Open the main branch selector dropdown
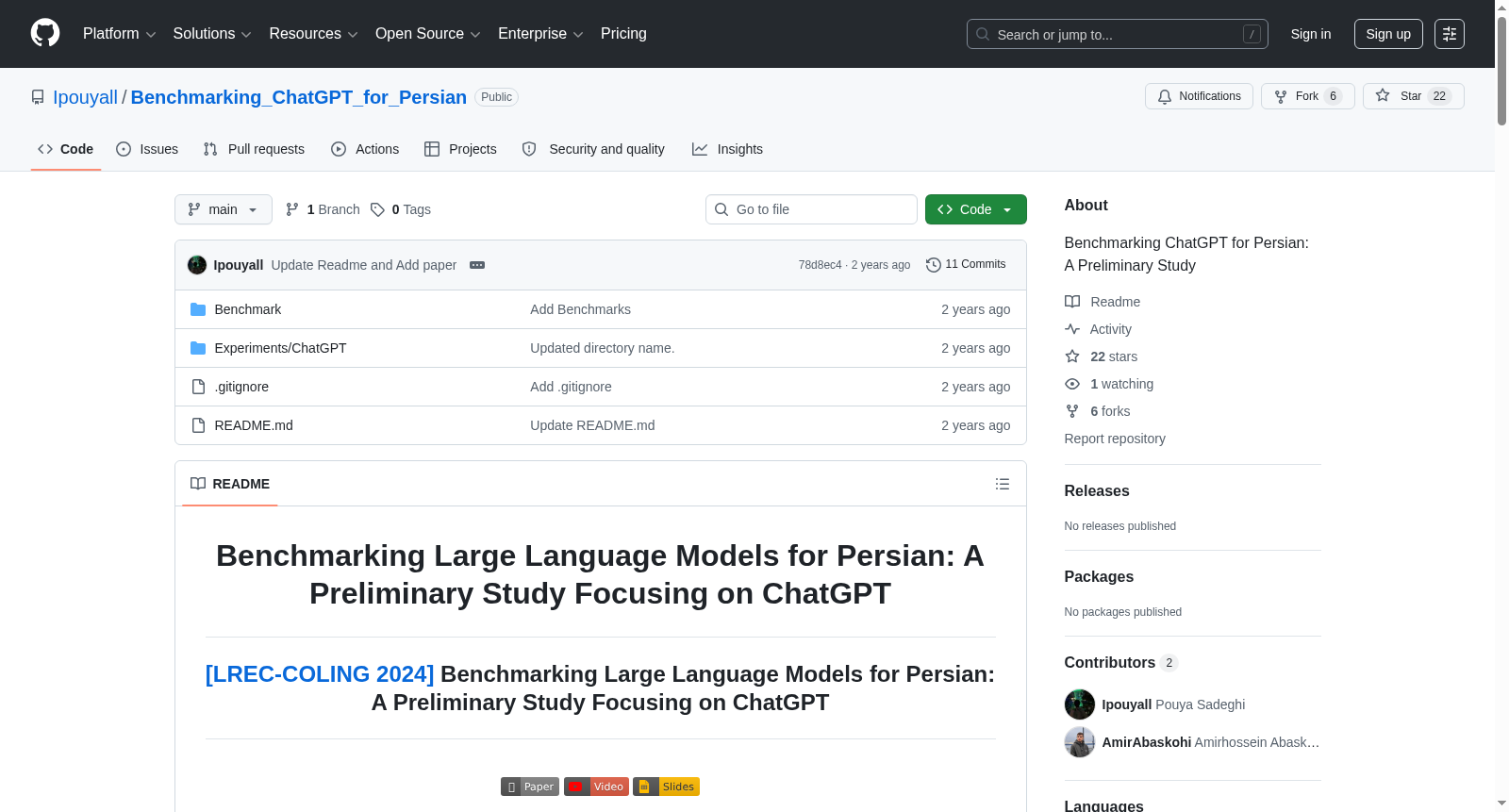 coord(224,209)
